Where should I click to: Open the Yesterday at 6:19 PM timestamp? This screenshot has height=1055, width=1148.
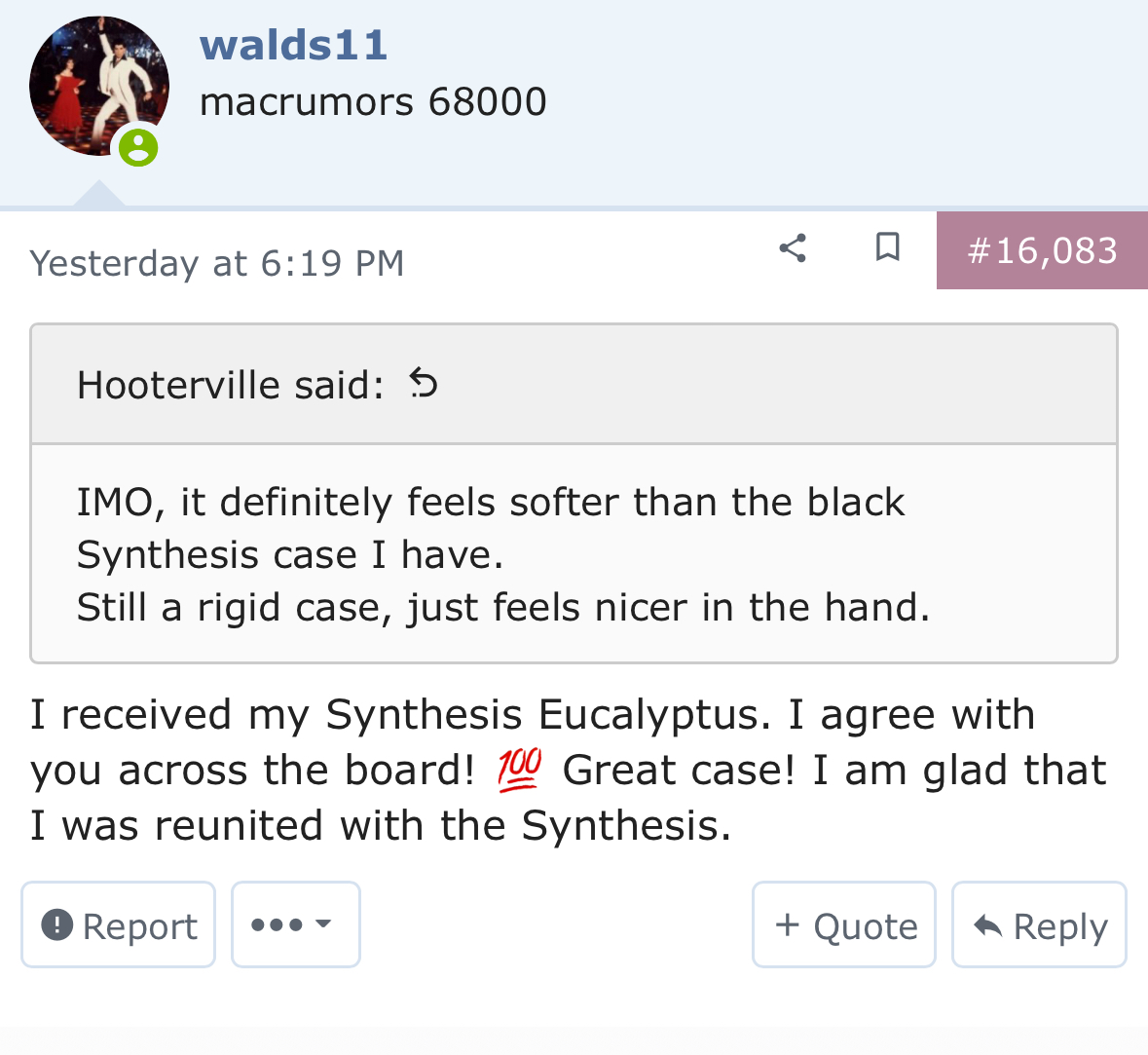(x=217, y=264)
